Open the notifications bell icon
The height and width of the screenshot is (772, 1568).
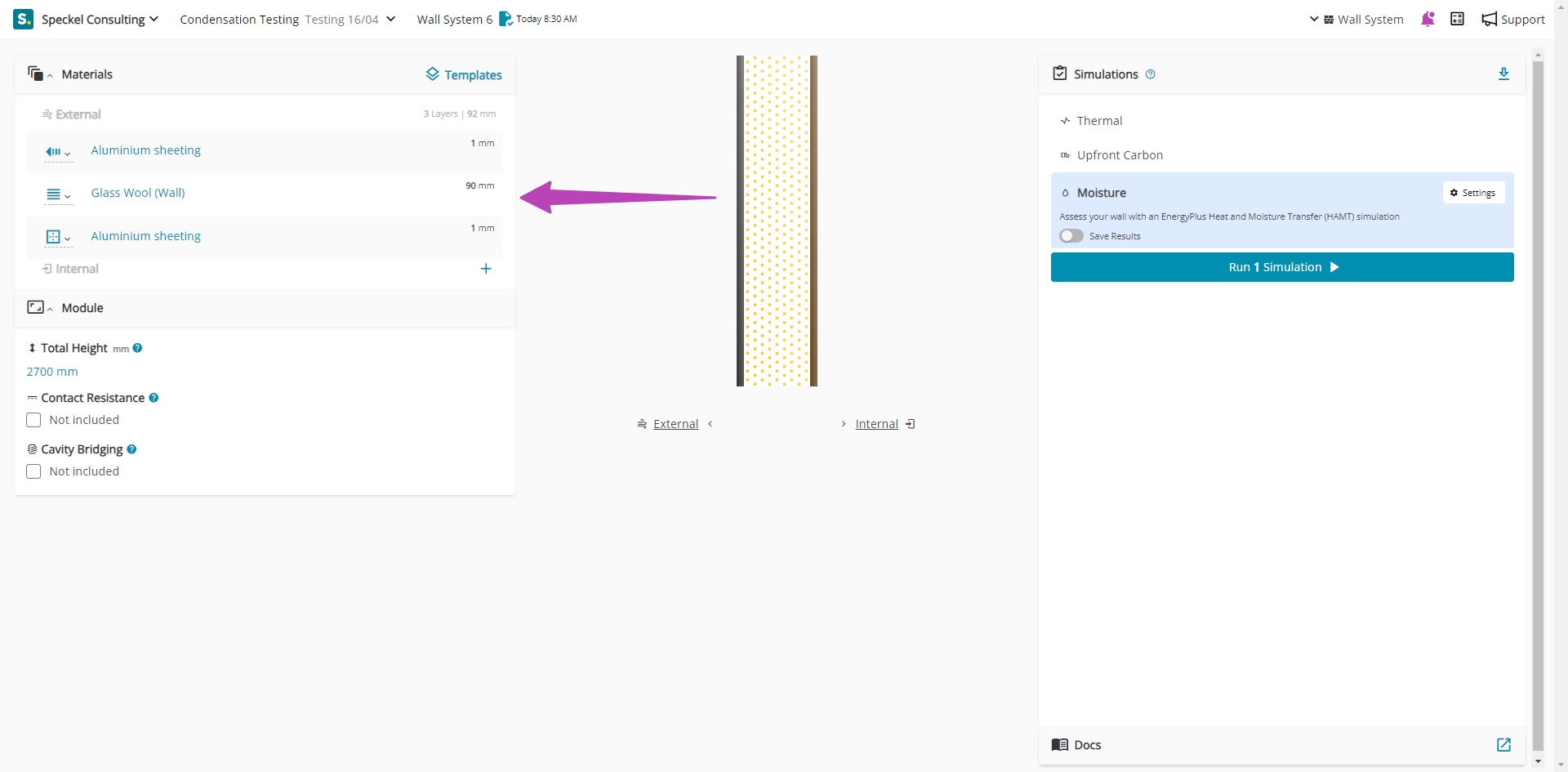1428,19
